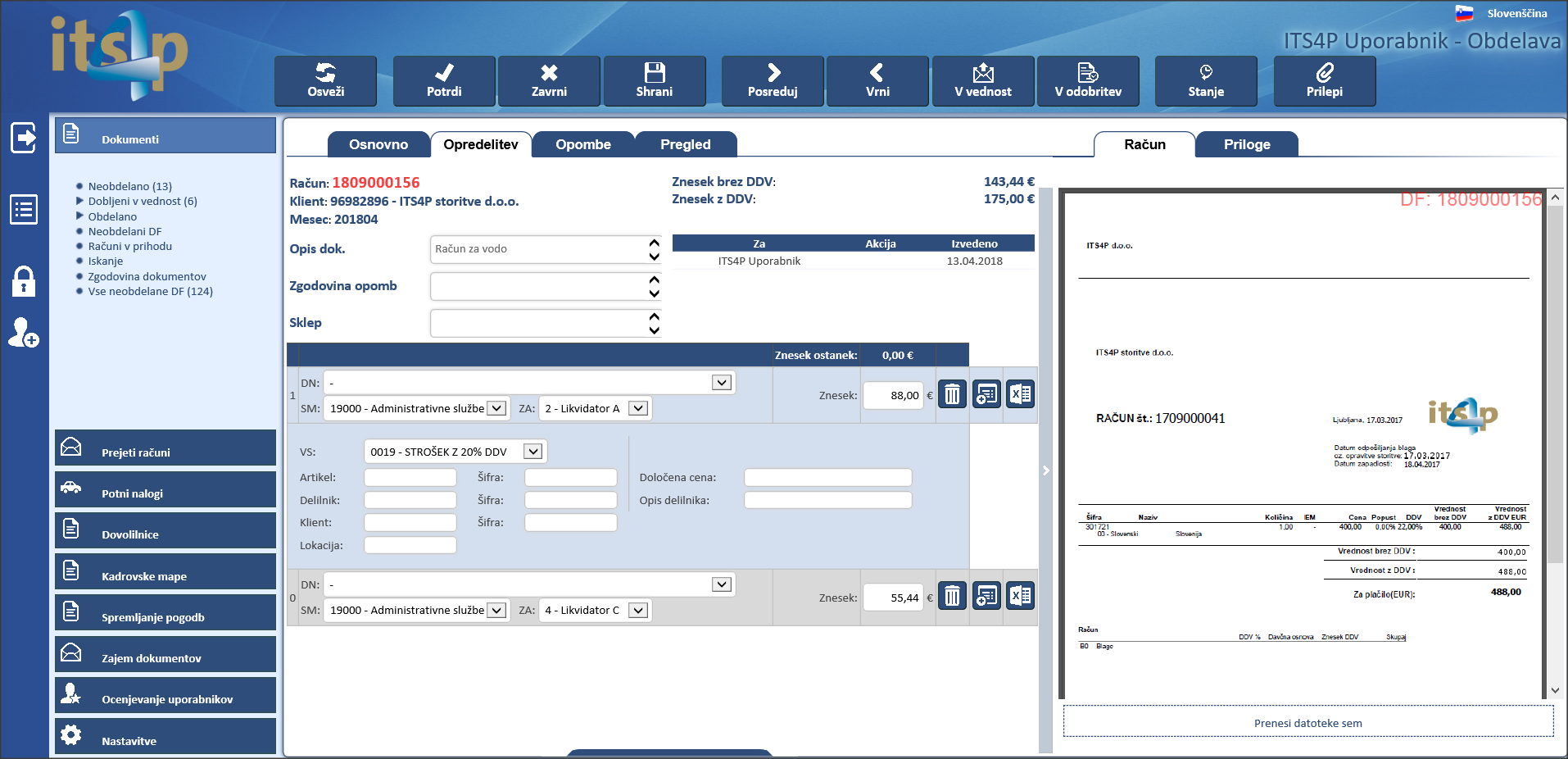Image resolution: width=1568 pixels, height=759 pixels.
Task: Switch to the Osnovno tab
Action: (378, 144)
